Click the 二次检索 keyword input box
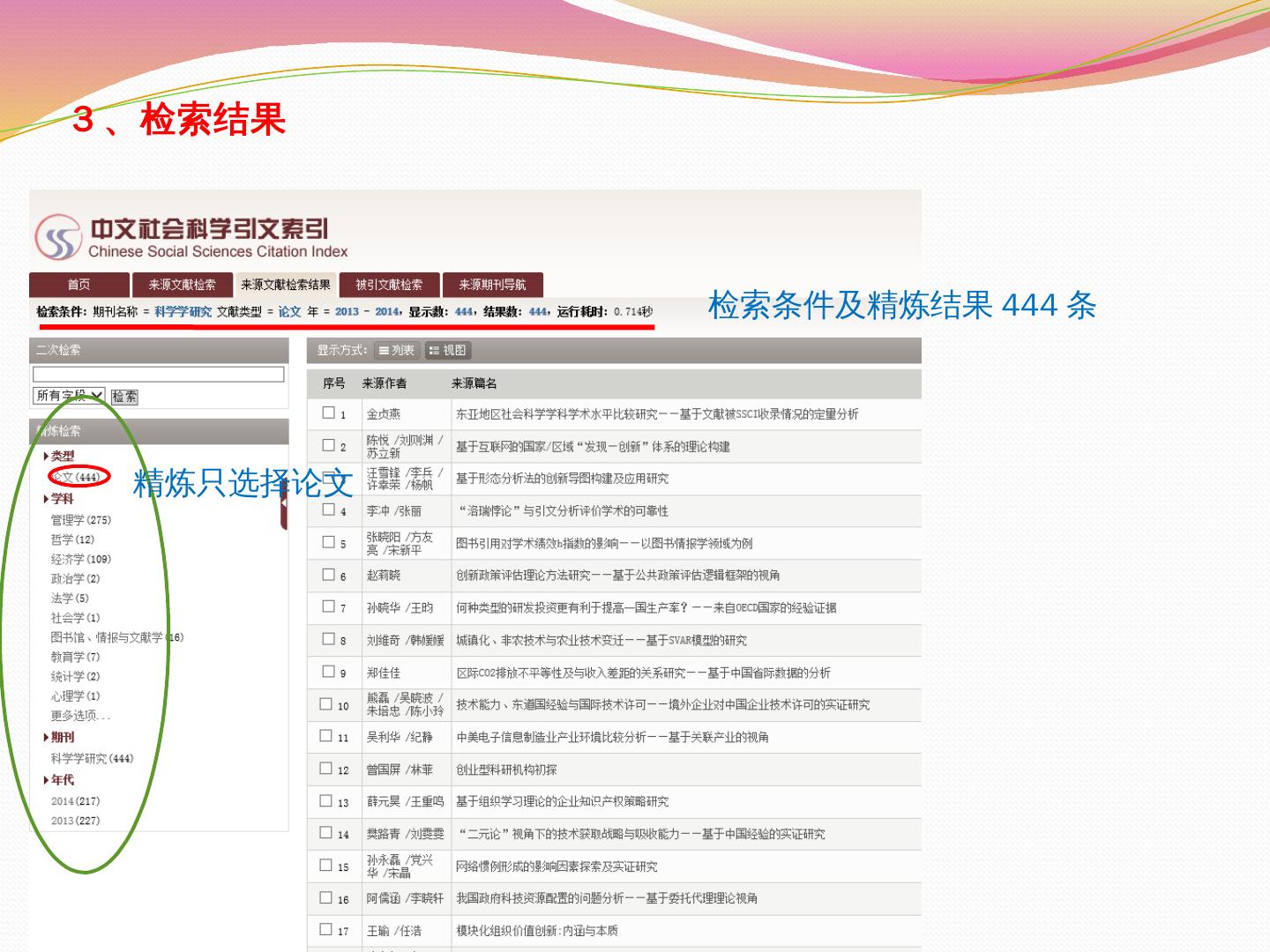 pyautogui.click(x=159, y=375)
